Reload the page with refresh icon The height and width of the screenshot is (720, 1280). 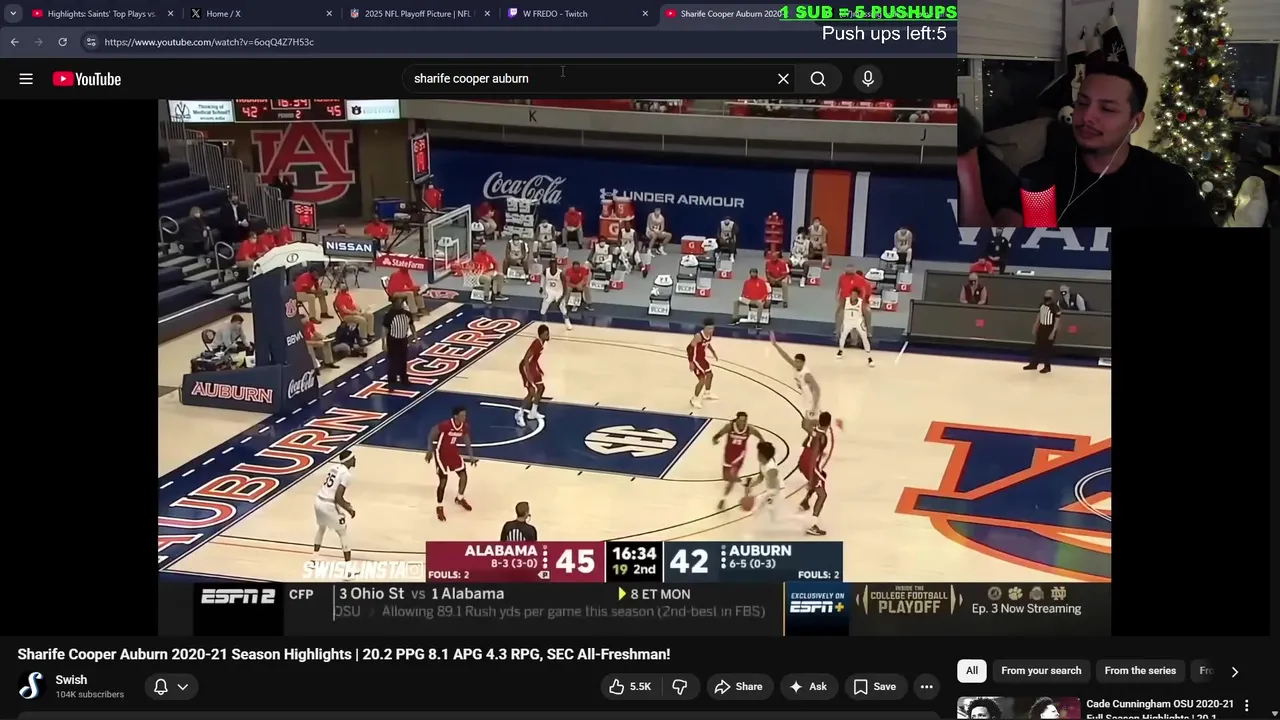[62, 42]
